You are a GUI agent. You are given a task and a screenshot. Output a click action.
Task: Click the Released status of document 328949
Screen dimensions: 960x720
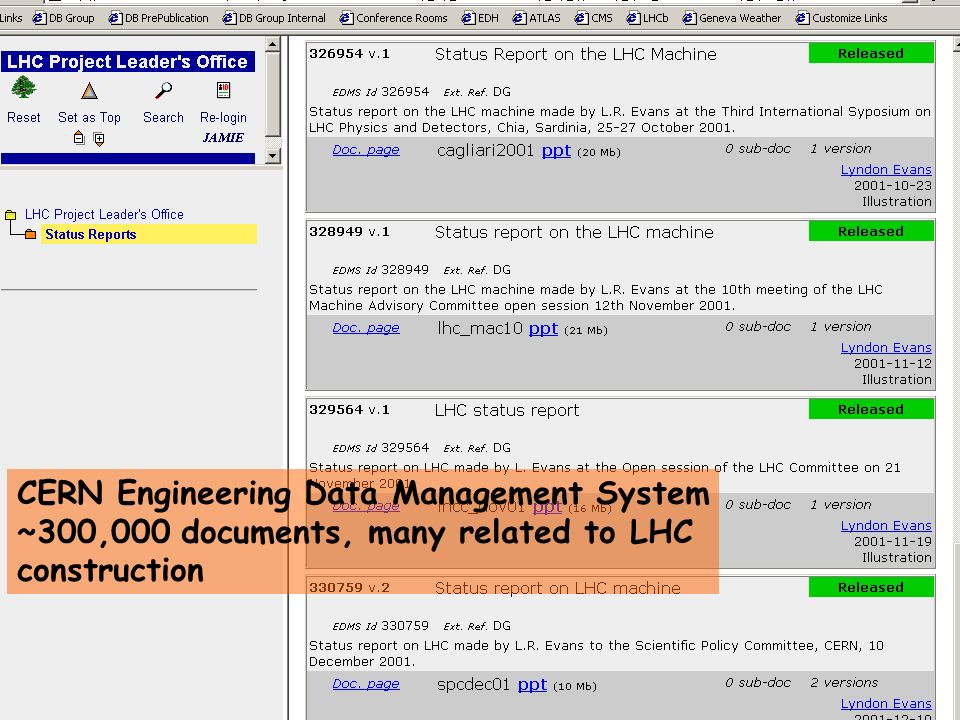click(x=871, y=231)
